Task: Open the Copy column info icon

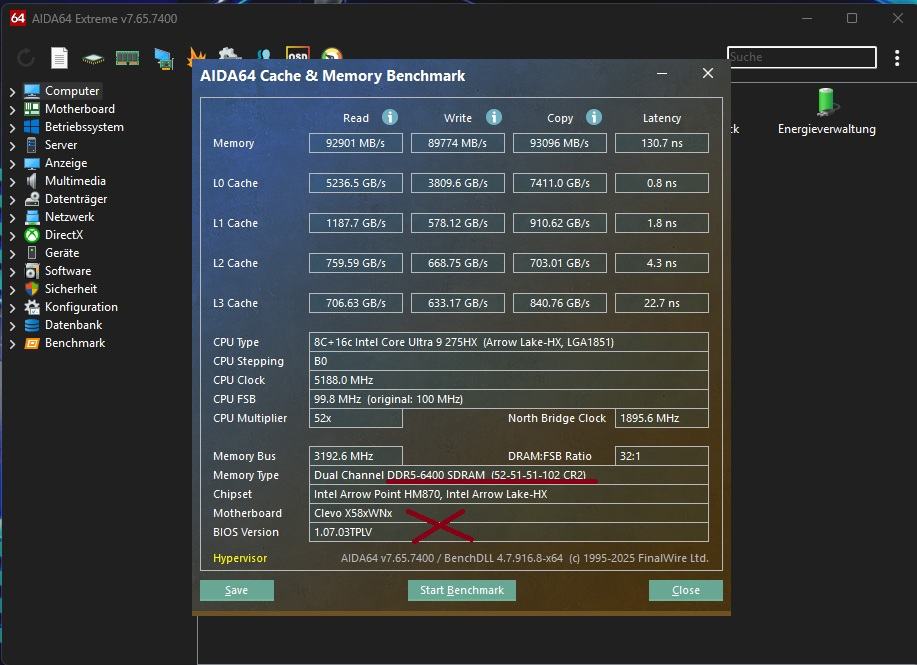Action: pos(594,117)
